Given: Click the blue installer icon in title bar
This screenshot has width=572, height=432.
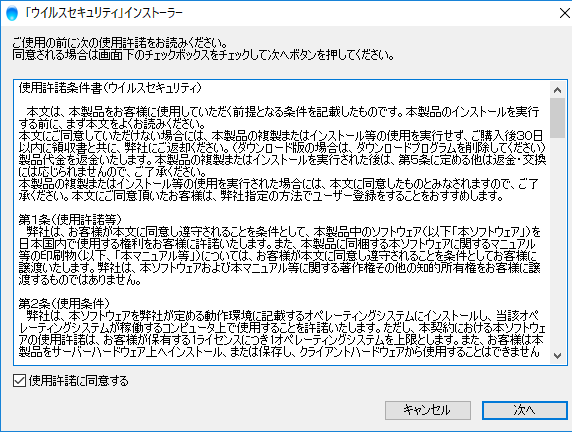Looking at the screenshot, I should (12, 13).
